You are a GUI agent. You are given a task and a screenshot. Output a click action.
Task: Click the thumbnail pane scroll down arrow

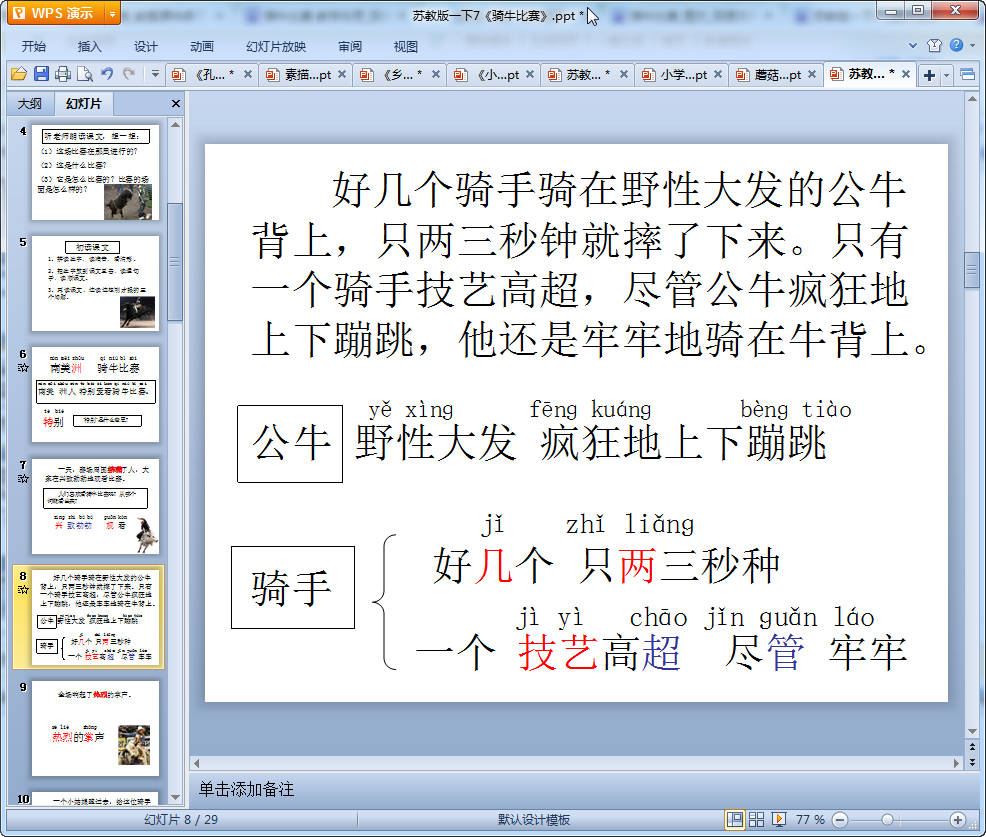coord(175,797)
